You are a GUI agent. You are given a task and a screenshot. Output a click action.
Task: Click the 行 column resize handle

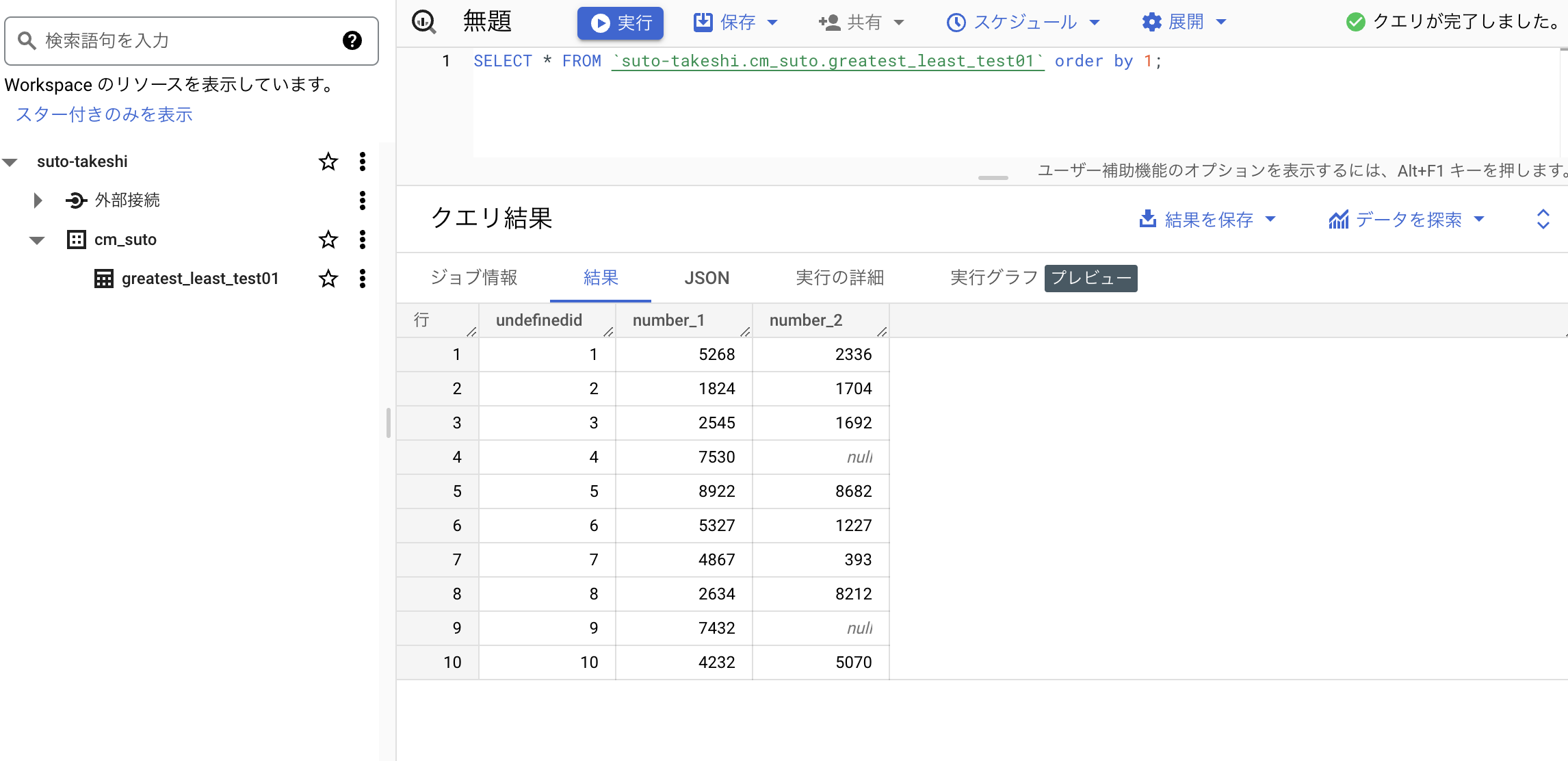point(472,332)
